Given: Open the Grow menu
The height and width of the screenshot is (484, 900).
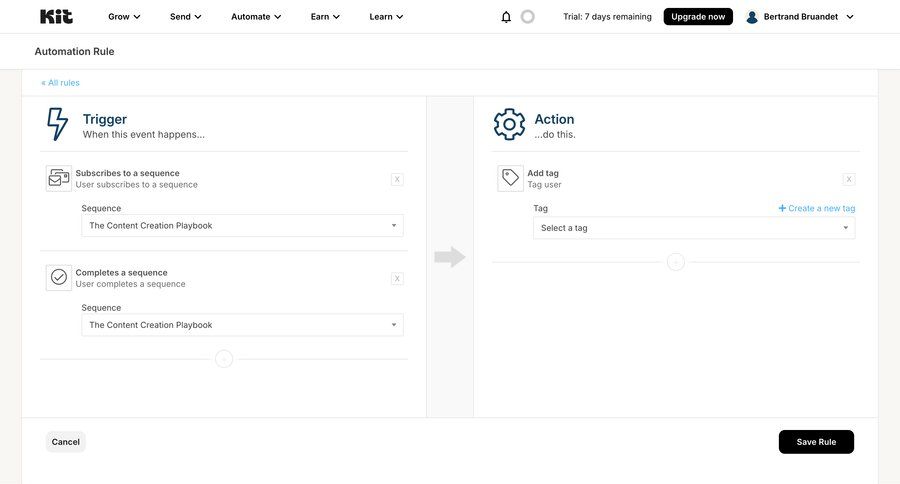Looking at the screenshot, I should (124, 17).
